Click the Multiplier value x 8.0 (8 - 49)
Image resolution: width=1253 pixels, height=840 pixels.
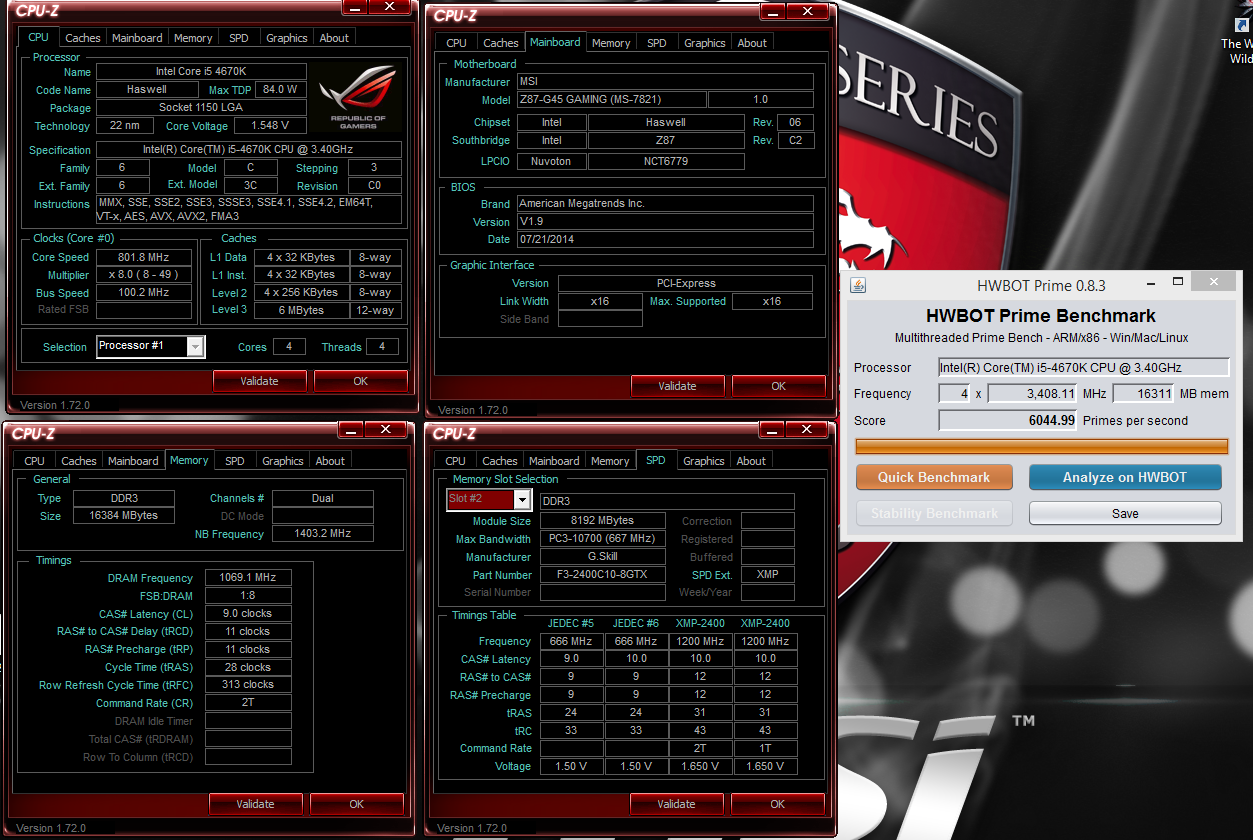point(144,275)
